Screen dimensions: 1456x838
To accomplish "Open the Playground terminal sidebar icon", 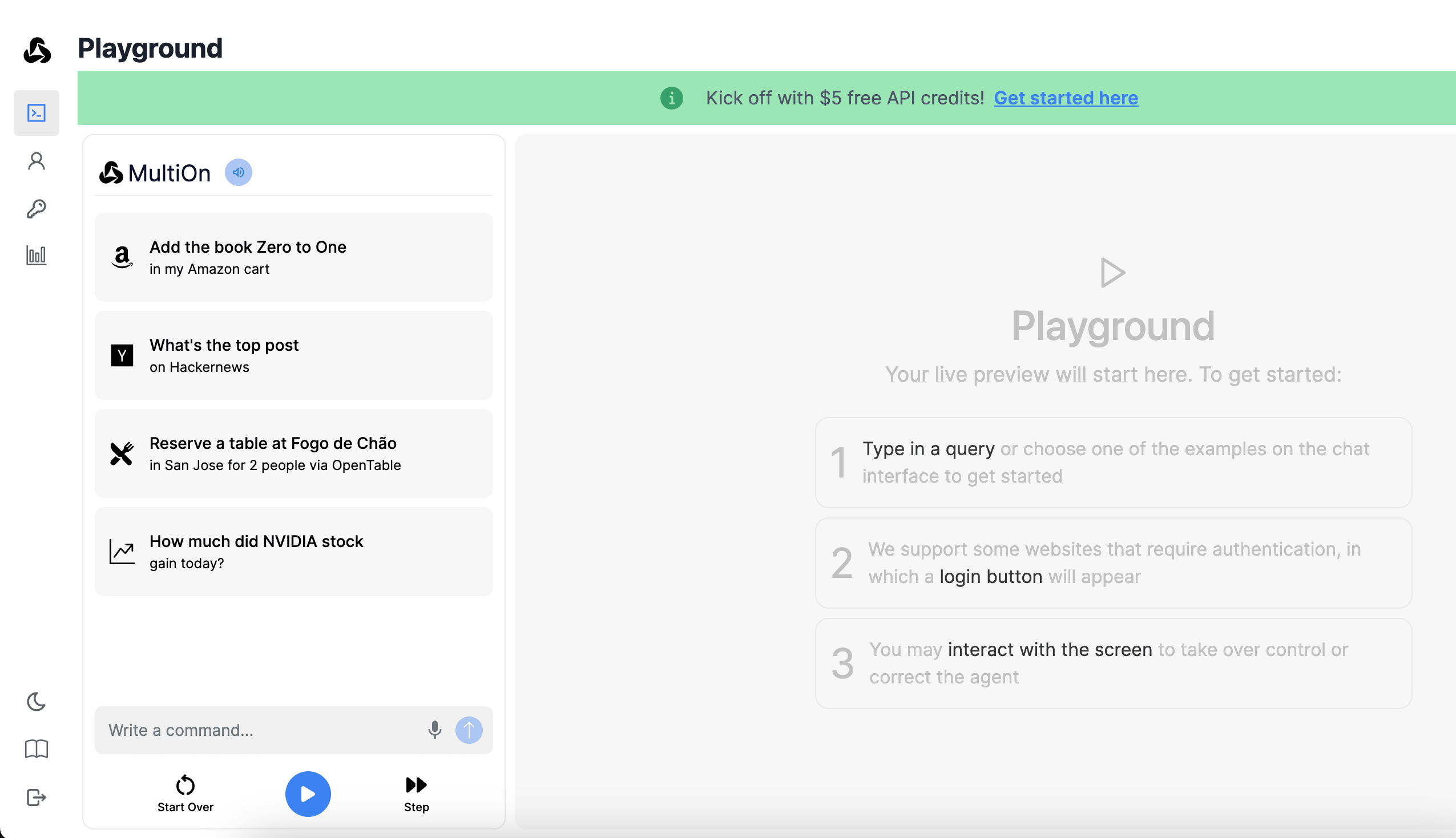I will click(x=37, y=113).
